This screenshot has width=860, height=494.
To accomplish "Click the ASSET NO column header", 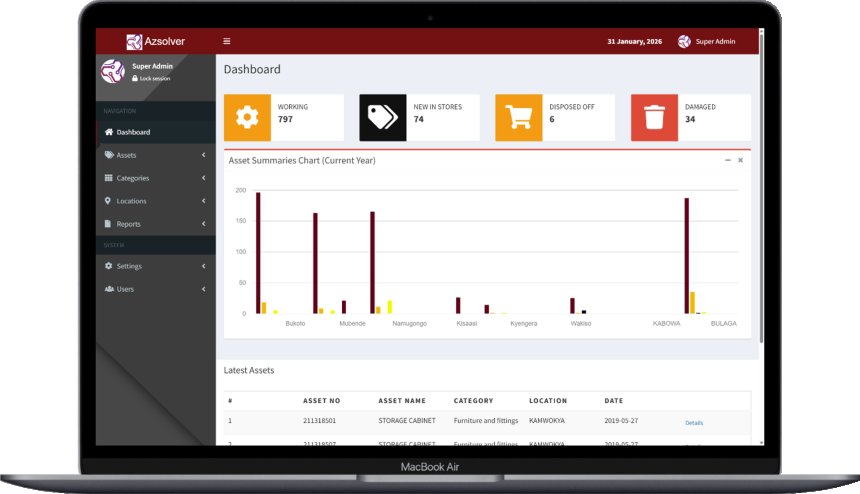I will coord(321,401).
